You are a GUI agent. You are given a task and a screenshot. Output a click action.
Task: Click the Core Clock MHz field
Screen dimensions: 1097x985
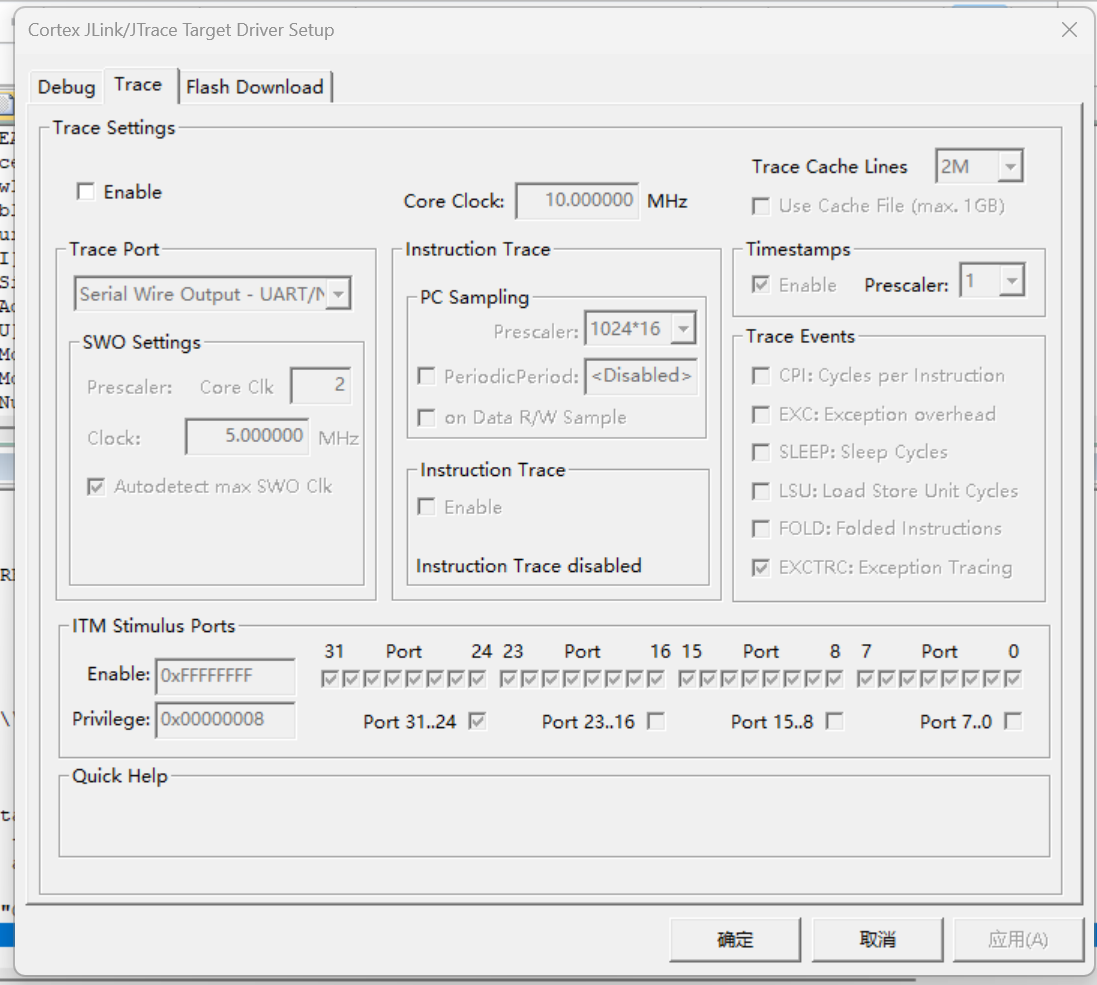click(x=577, y=201)
